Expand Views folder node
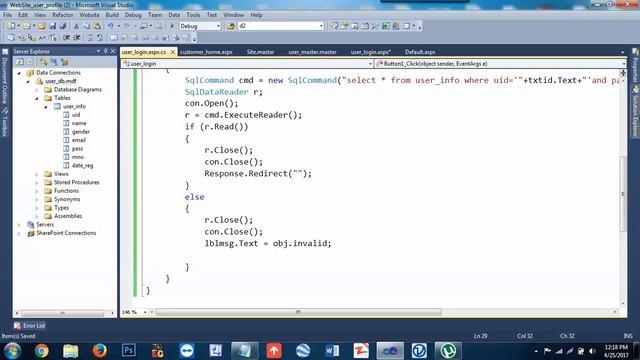This screenshot has width=640, height=360. 37,174
